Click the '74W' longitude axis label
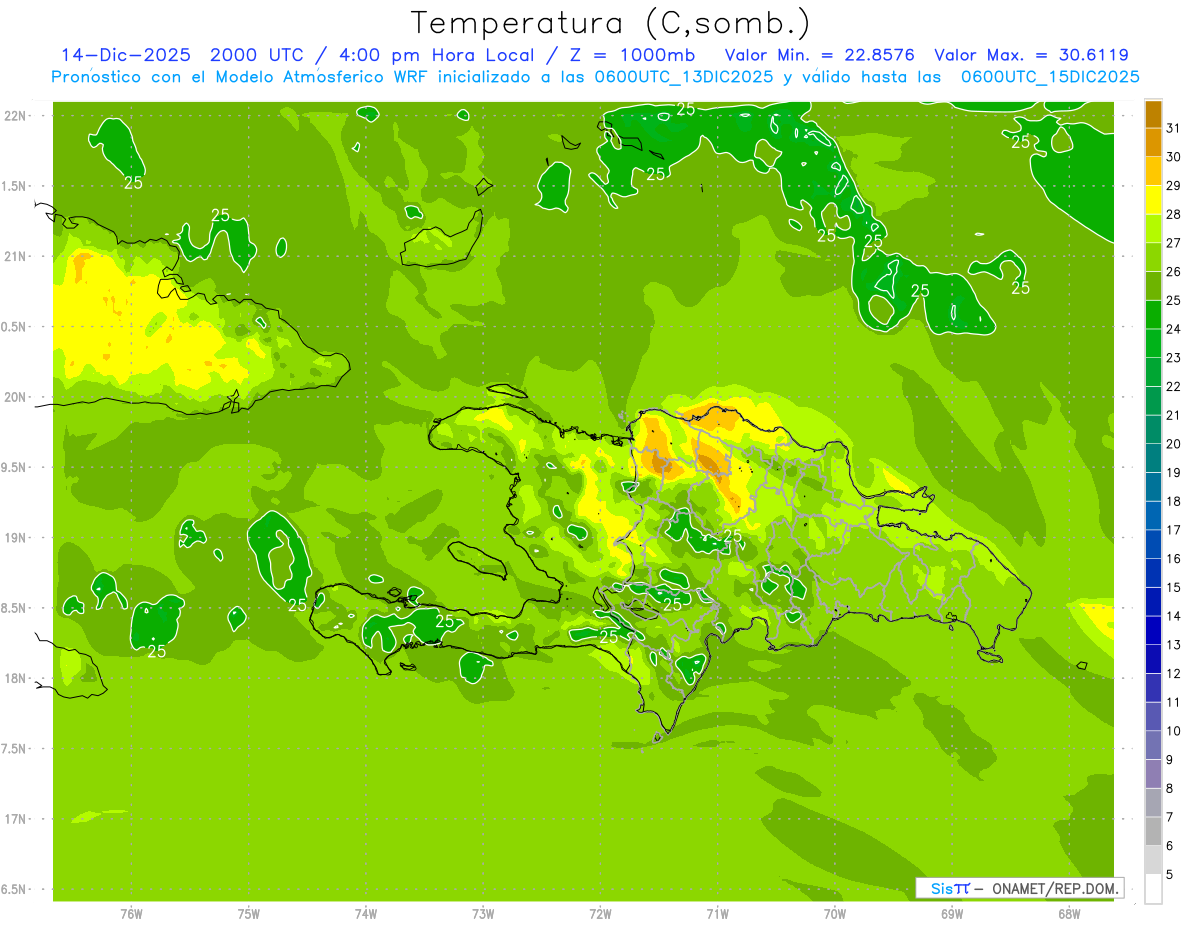1200x927 pixels. tap(366, 914)
